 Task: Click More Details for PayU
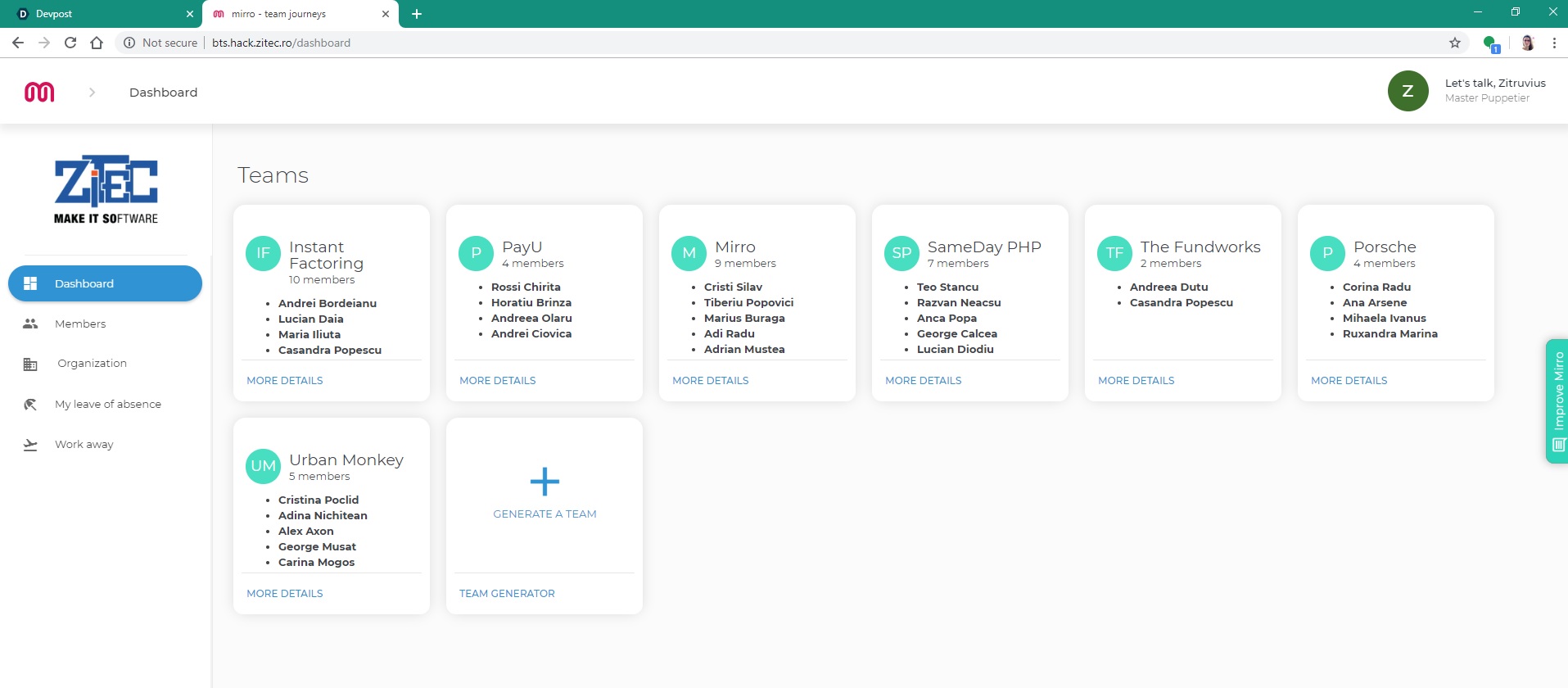(498, 380)
